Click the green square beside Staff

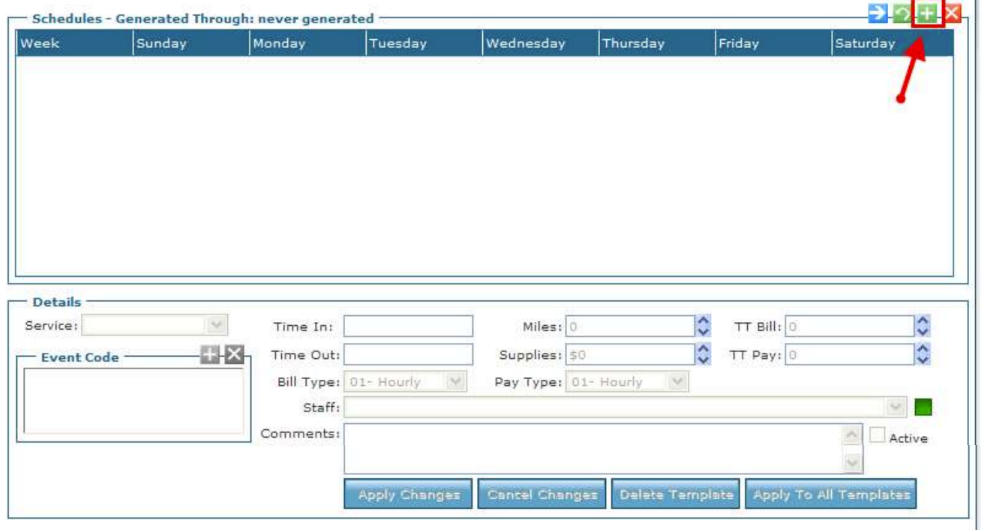tap(923, 407)
